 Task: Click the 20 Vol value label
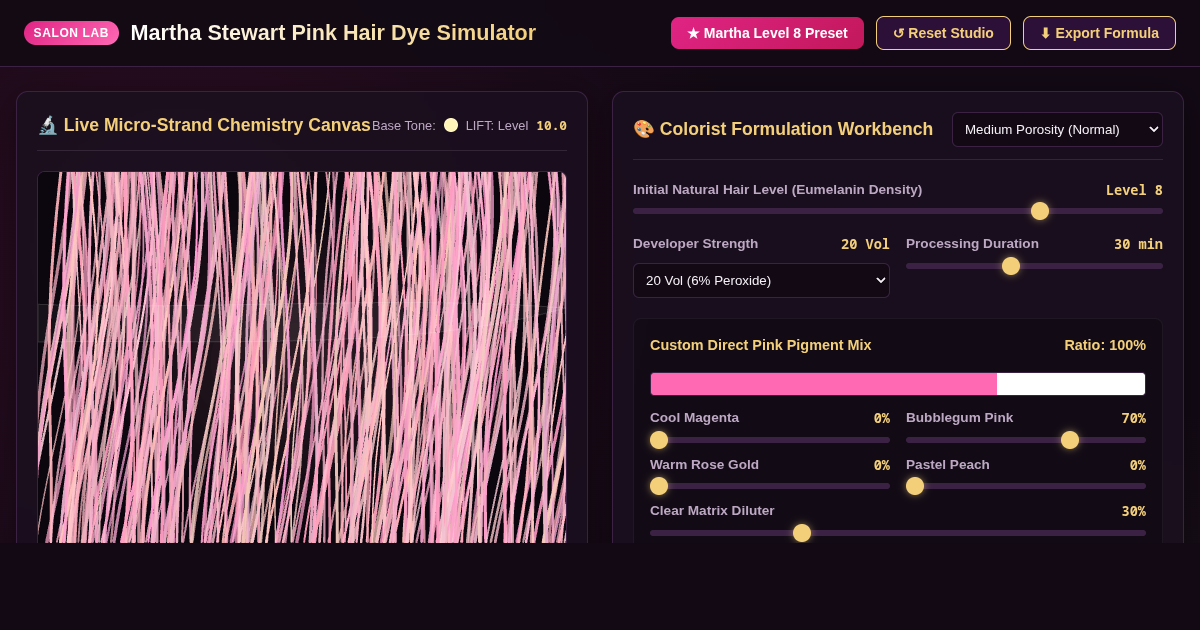click(x=865, y=244)
